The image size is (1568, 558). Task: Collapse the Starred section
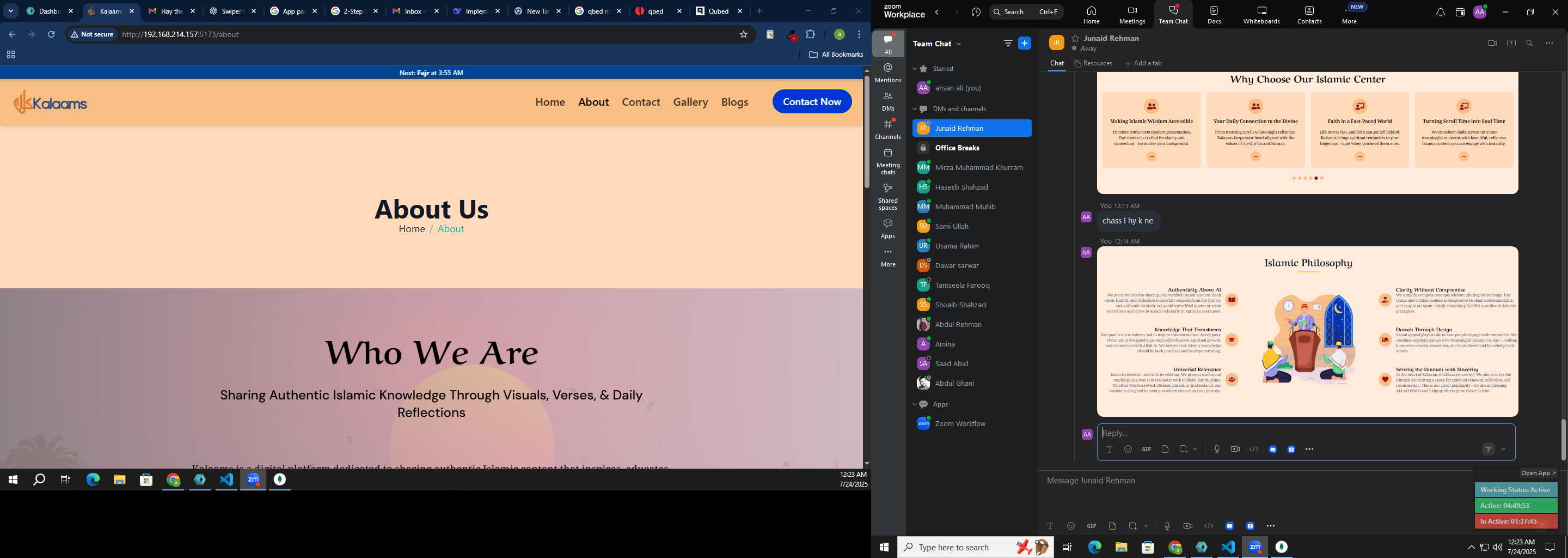click(914, 69)
